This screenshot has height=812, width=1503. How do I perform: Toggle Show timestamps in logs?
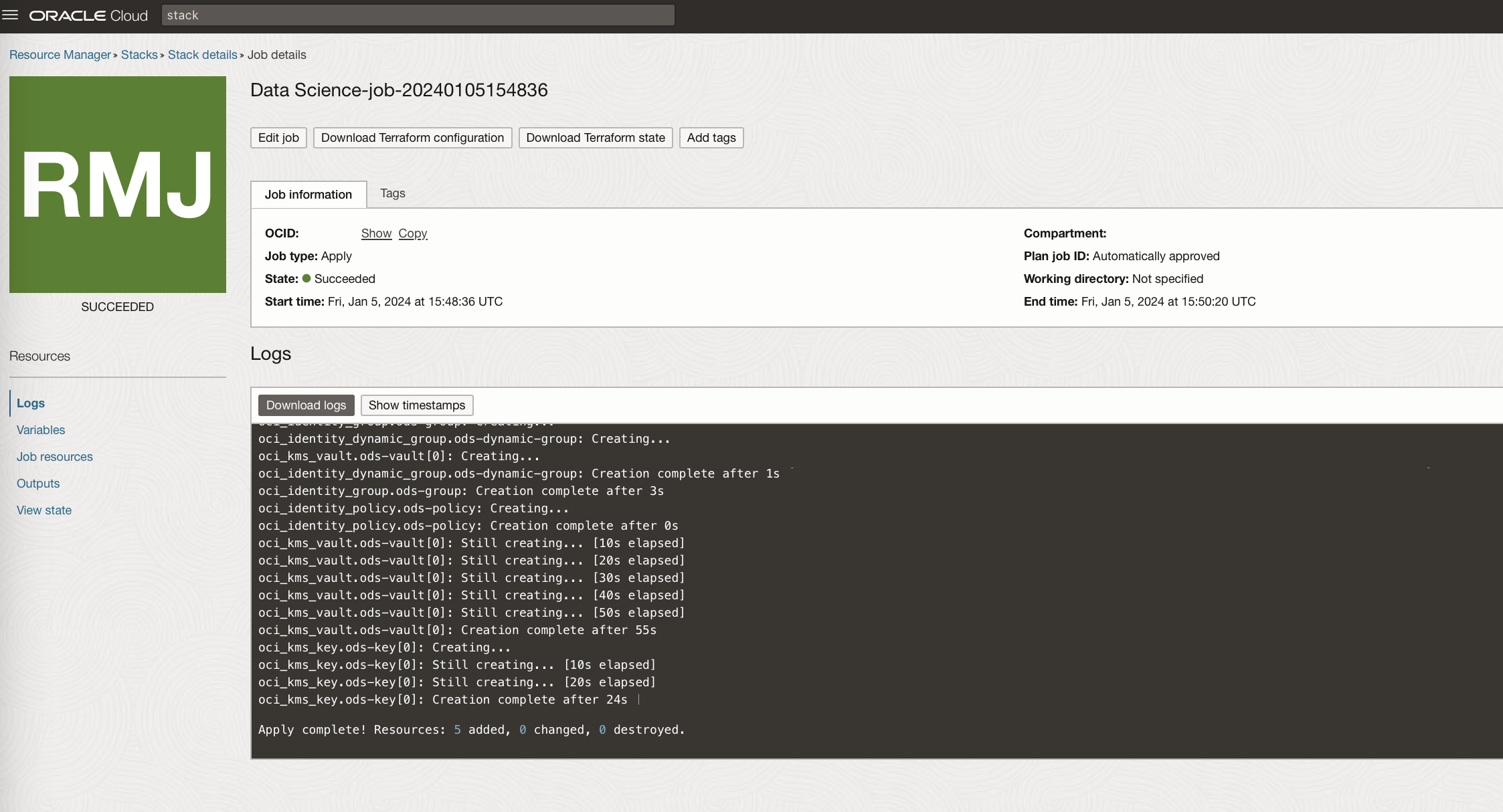416,405
